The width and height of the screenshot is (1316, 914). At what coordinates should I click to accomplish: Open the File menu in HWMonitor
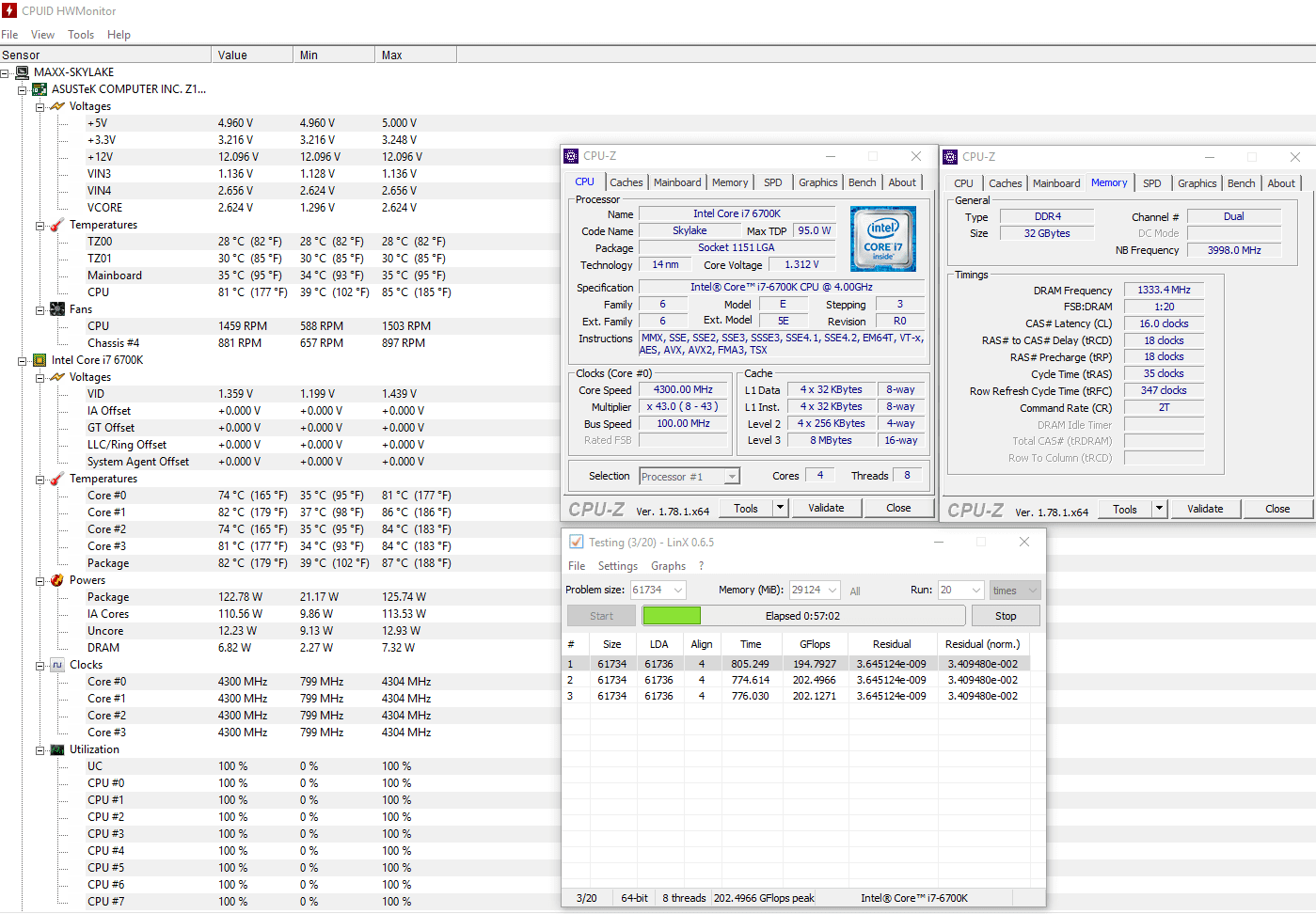click(x=9, y=35)
